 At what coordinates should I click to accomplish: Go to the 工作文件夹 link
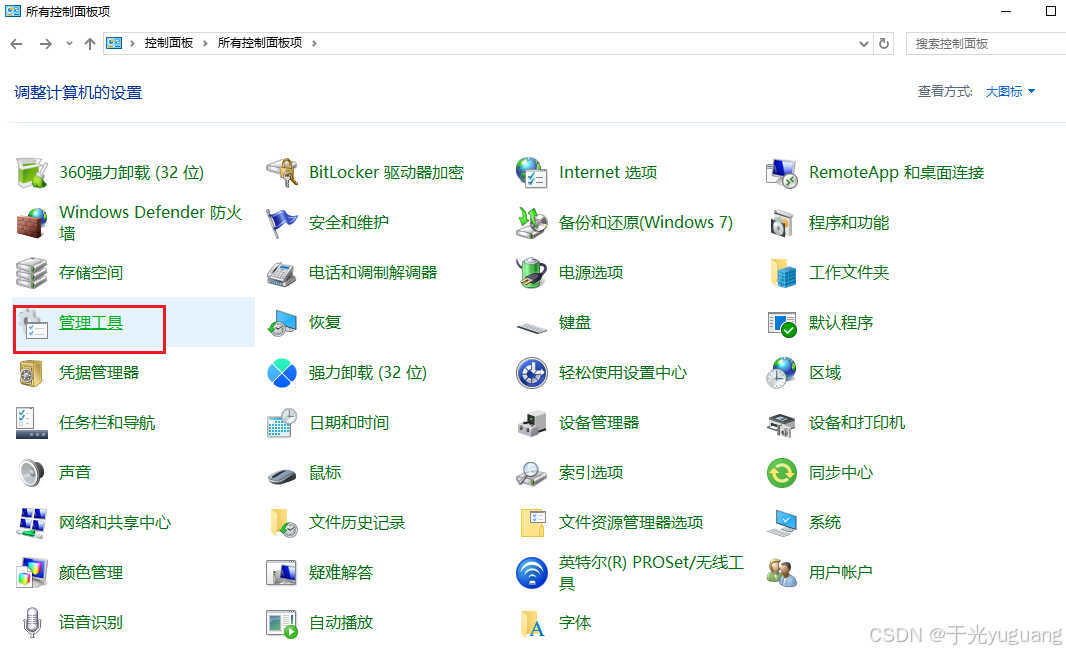click(x=848, y=273)
